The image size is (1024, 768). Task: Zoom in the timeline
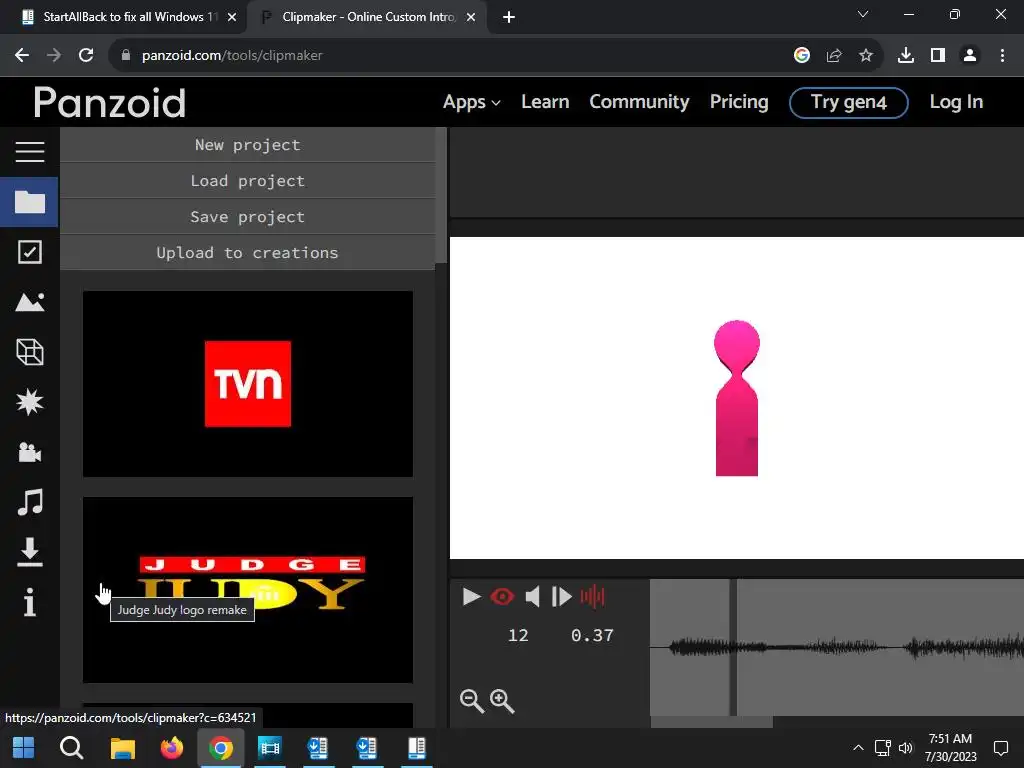pos(502,701)
